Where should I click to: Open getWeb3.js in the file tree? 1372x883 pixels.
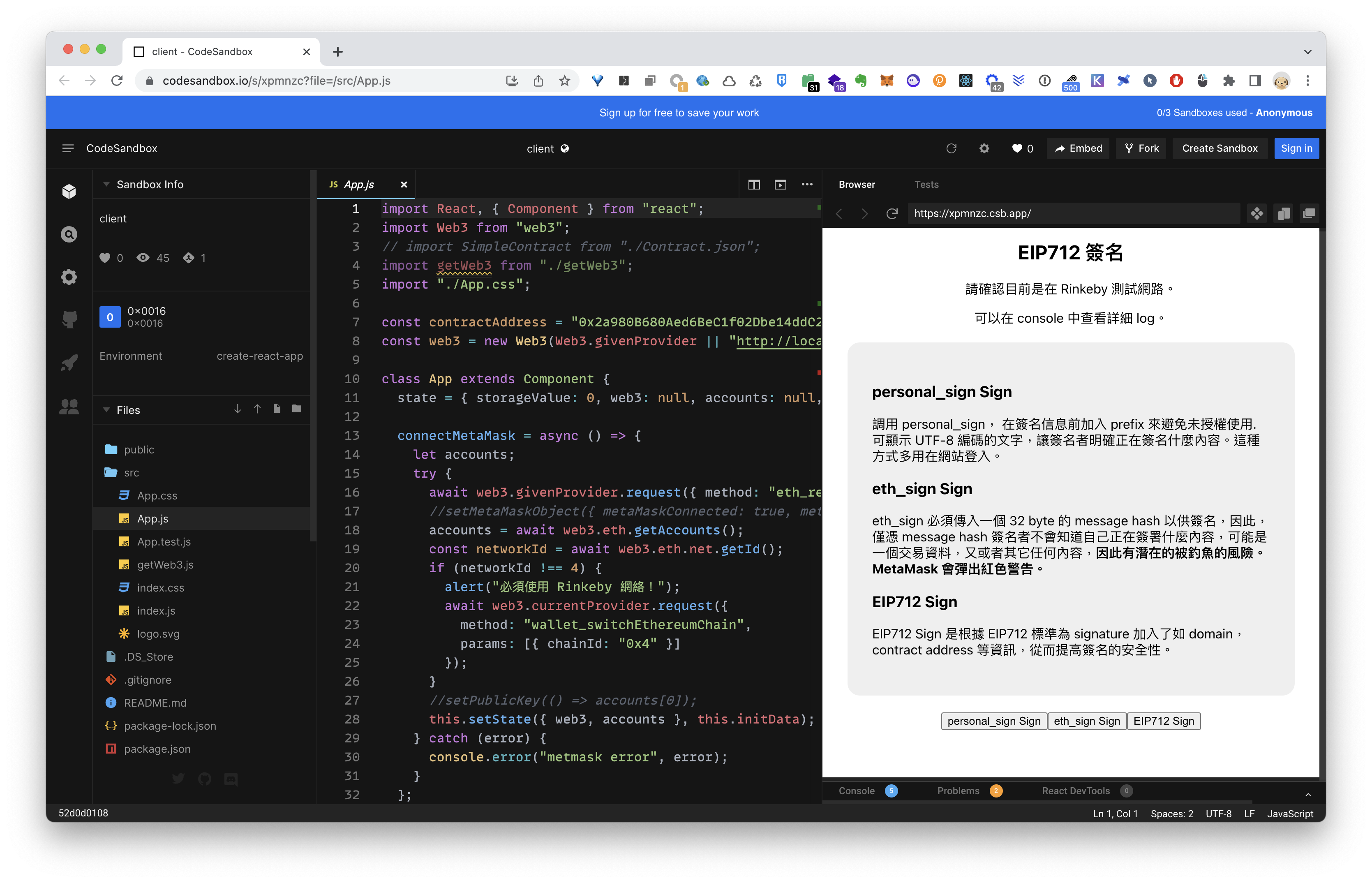pos(165,564)
